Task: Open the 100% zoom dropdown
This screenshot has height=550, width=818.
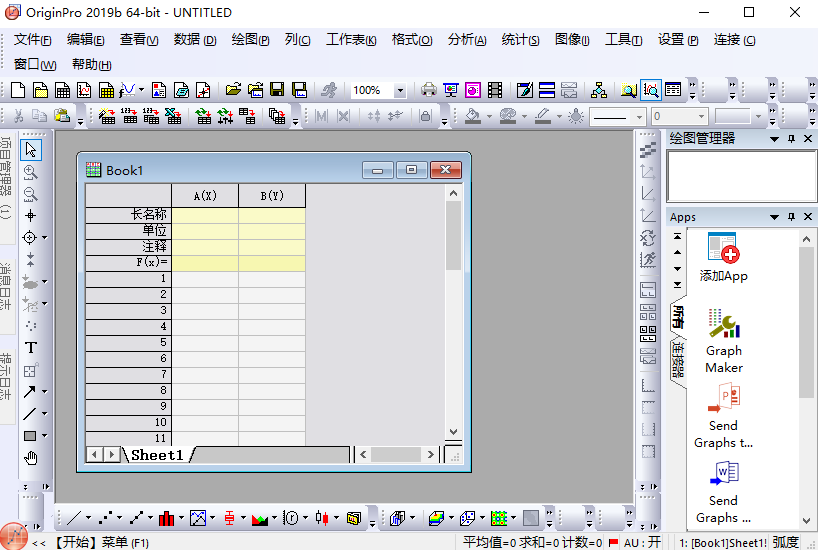Action: [x=400, y=90]
